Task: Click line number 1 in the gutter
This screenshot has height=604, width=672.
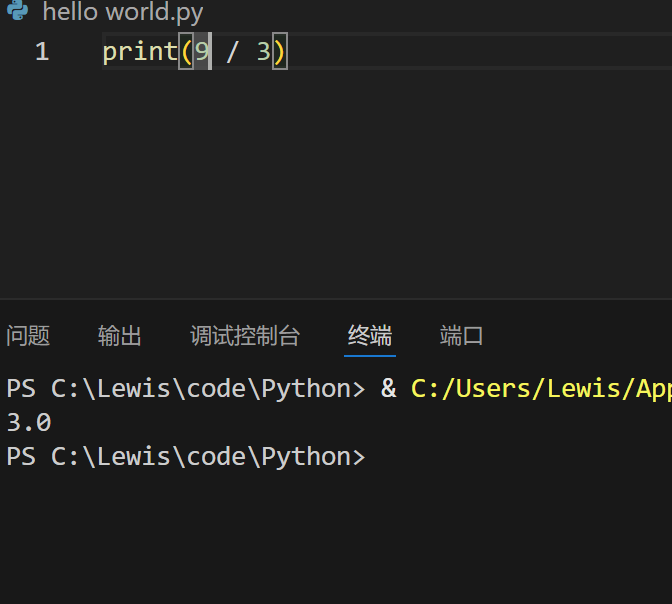Action: coord(42,52)
